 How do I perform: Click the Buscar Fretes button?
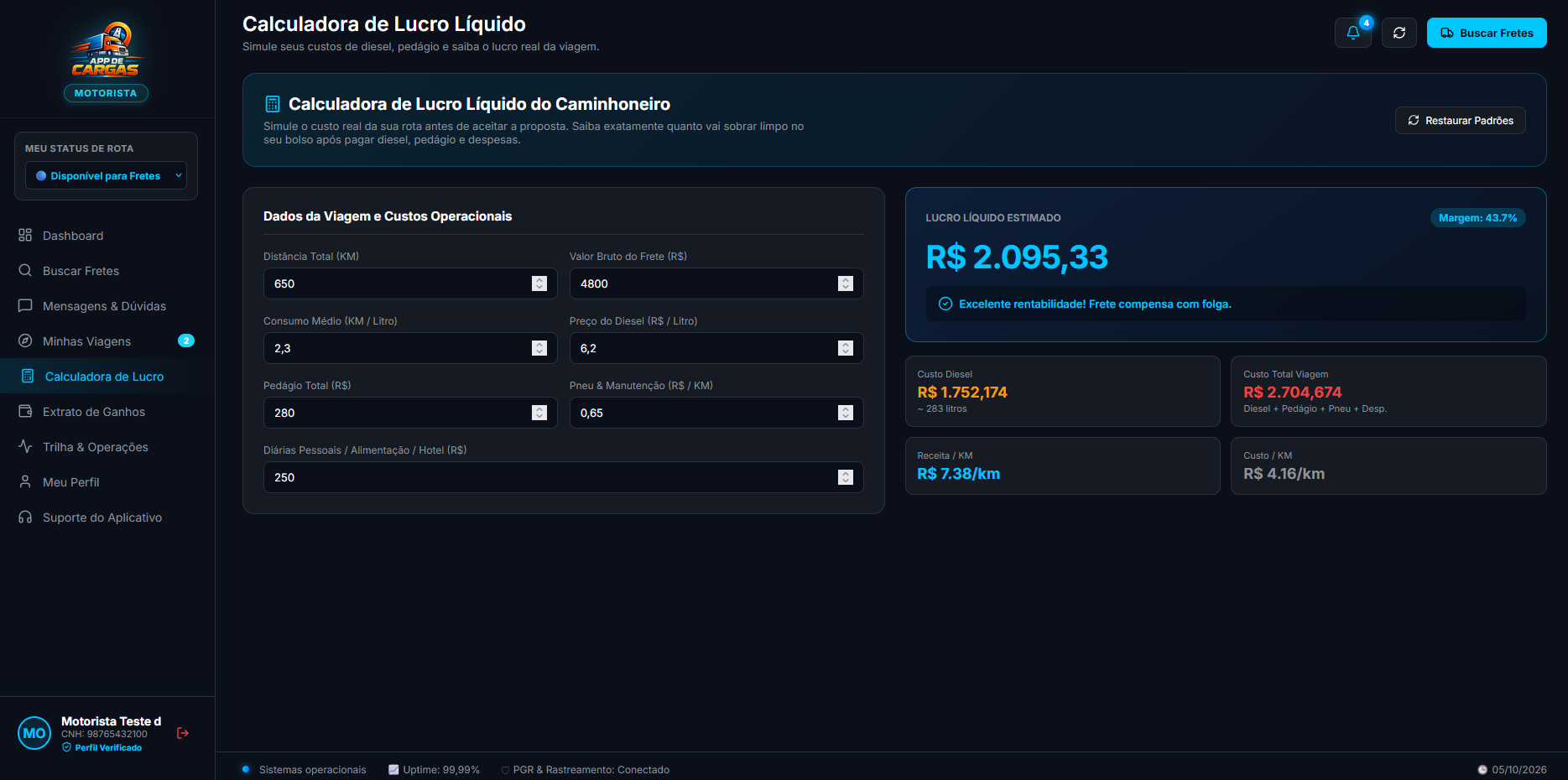click(x=1487, y=33)
